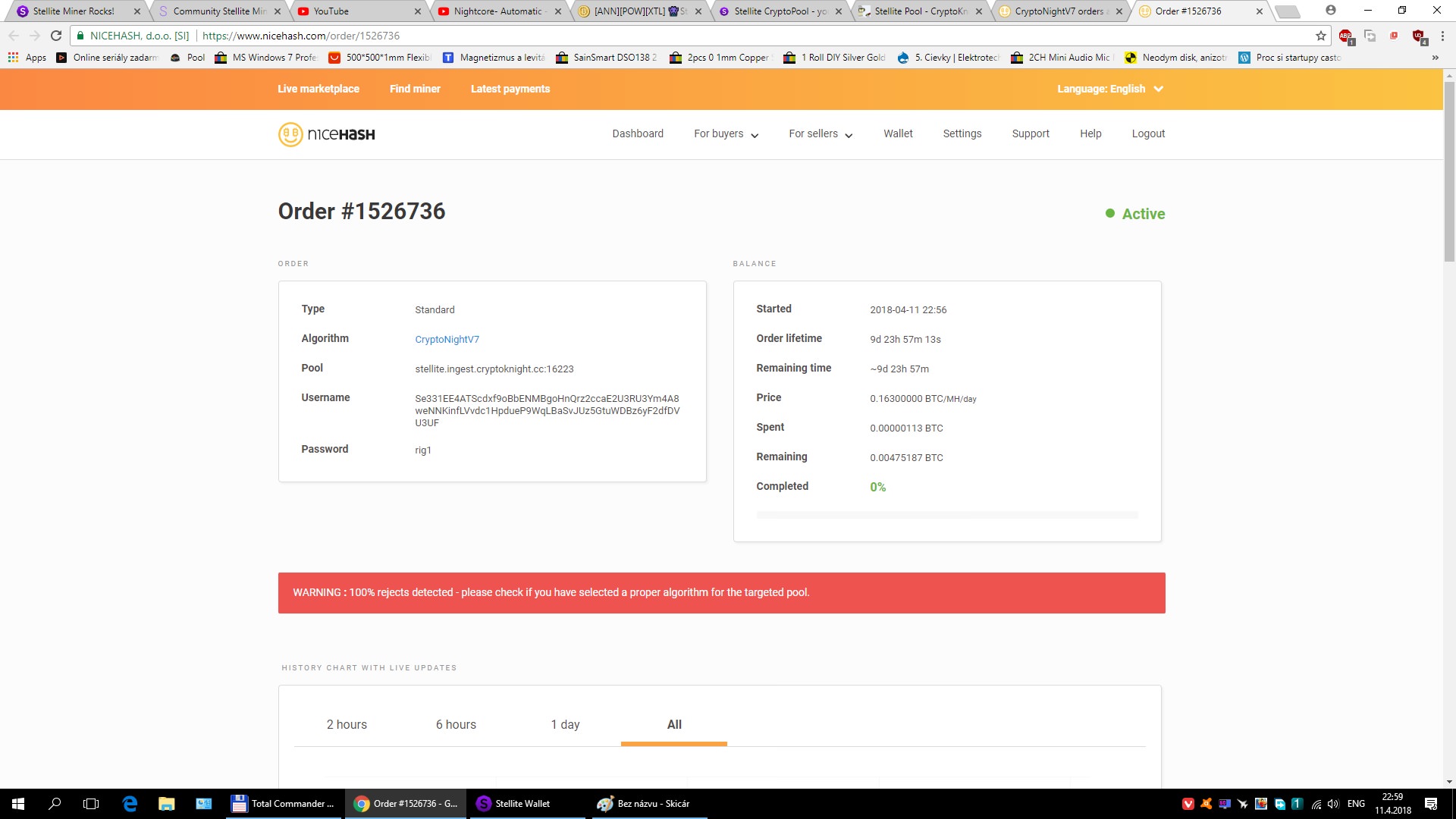Viewport: 1456px width, 819px height.
Task: Expand the For buyers menu
Action: [x=726, y=134]
